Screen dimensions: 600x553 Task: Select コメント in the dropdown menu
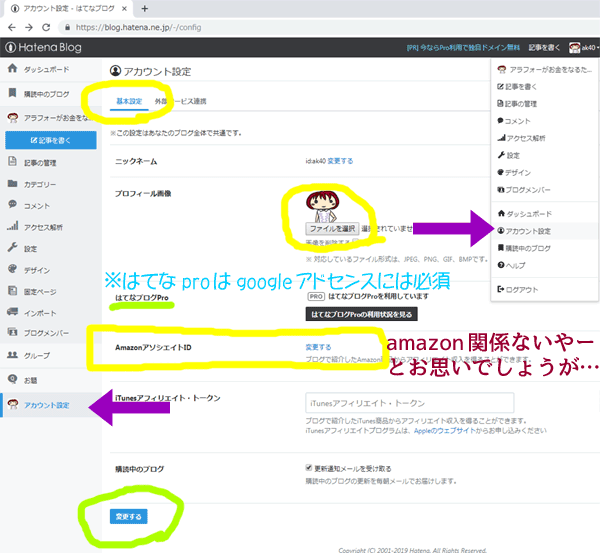click(545, 121)
